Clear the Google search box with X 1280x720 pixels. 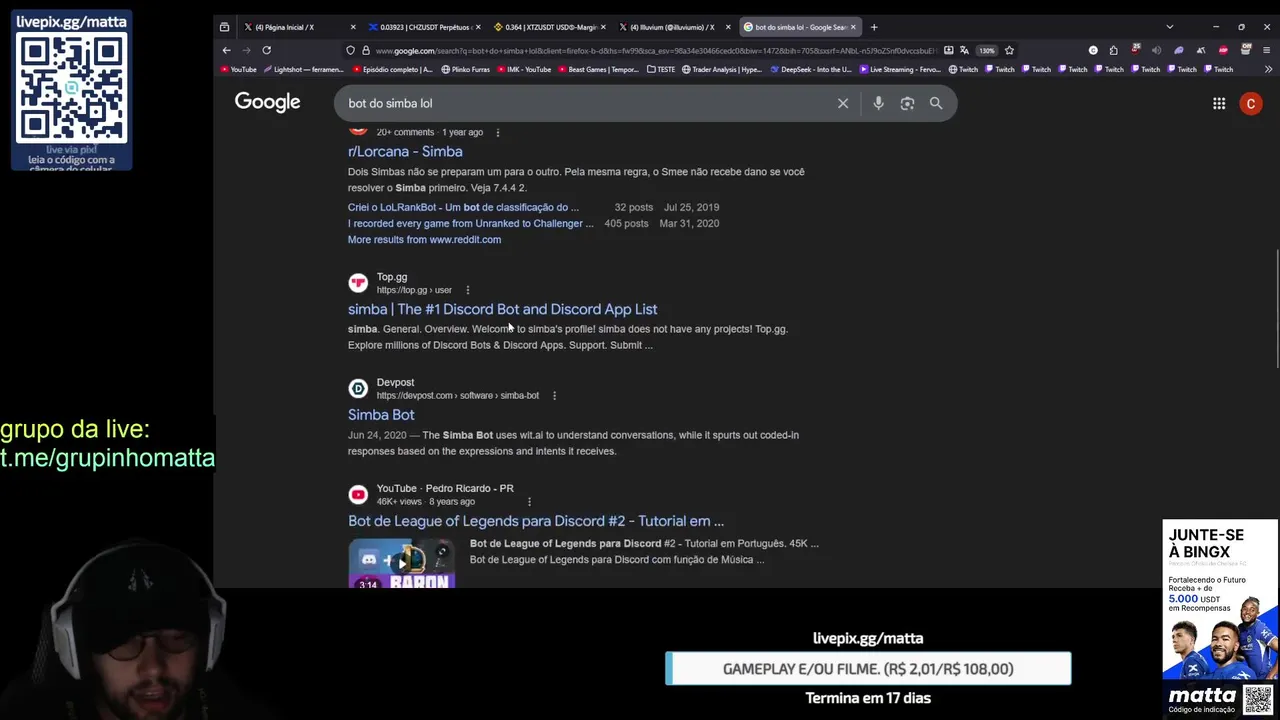point(843,103)
